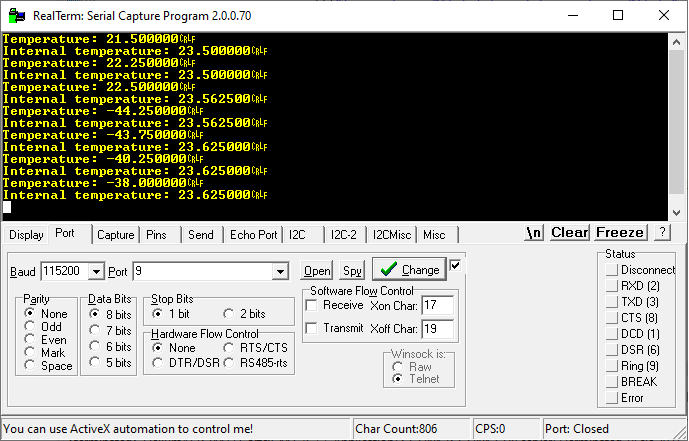The height and width of the screenshot is (441, 689).
Task: Click terminal scrollbar up arrow
Action: pyautogui.click(x=676, y=43)
